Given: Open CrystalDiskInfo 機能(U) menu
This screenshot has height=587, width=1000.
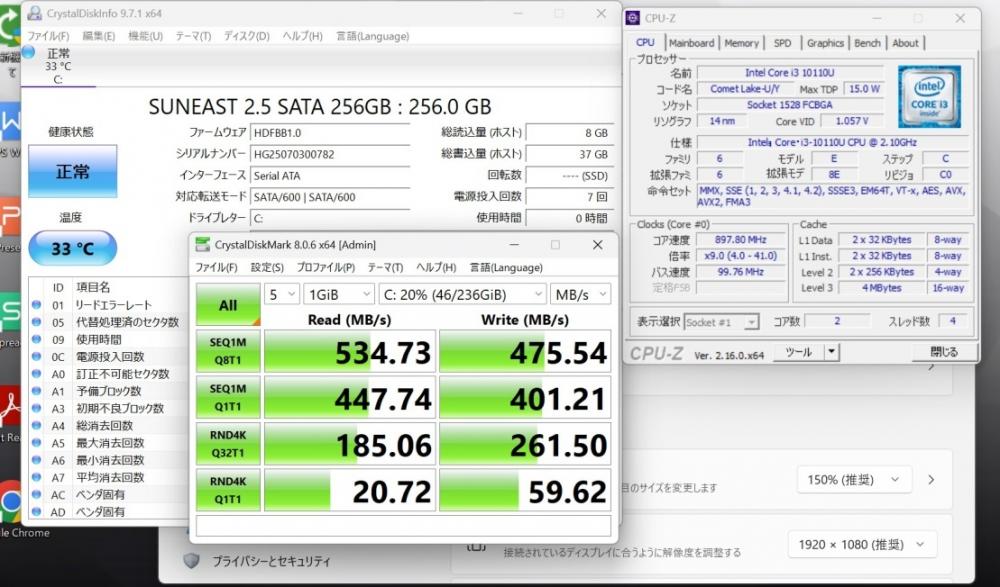Looking at the screenshot, I should [x=145, y=36].
